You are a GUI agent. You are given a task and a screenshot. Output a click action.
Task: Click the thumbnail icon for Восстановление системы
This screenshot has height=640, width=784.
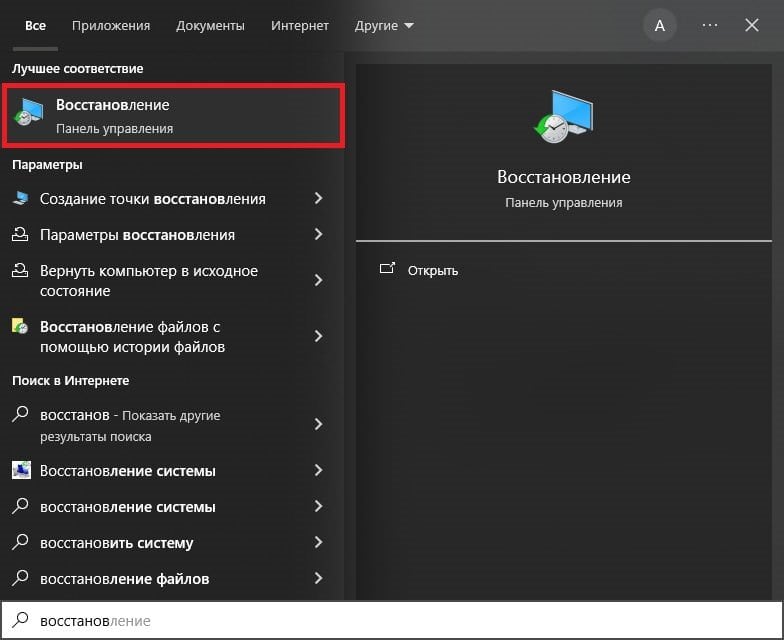[21, 470]
